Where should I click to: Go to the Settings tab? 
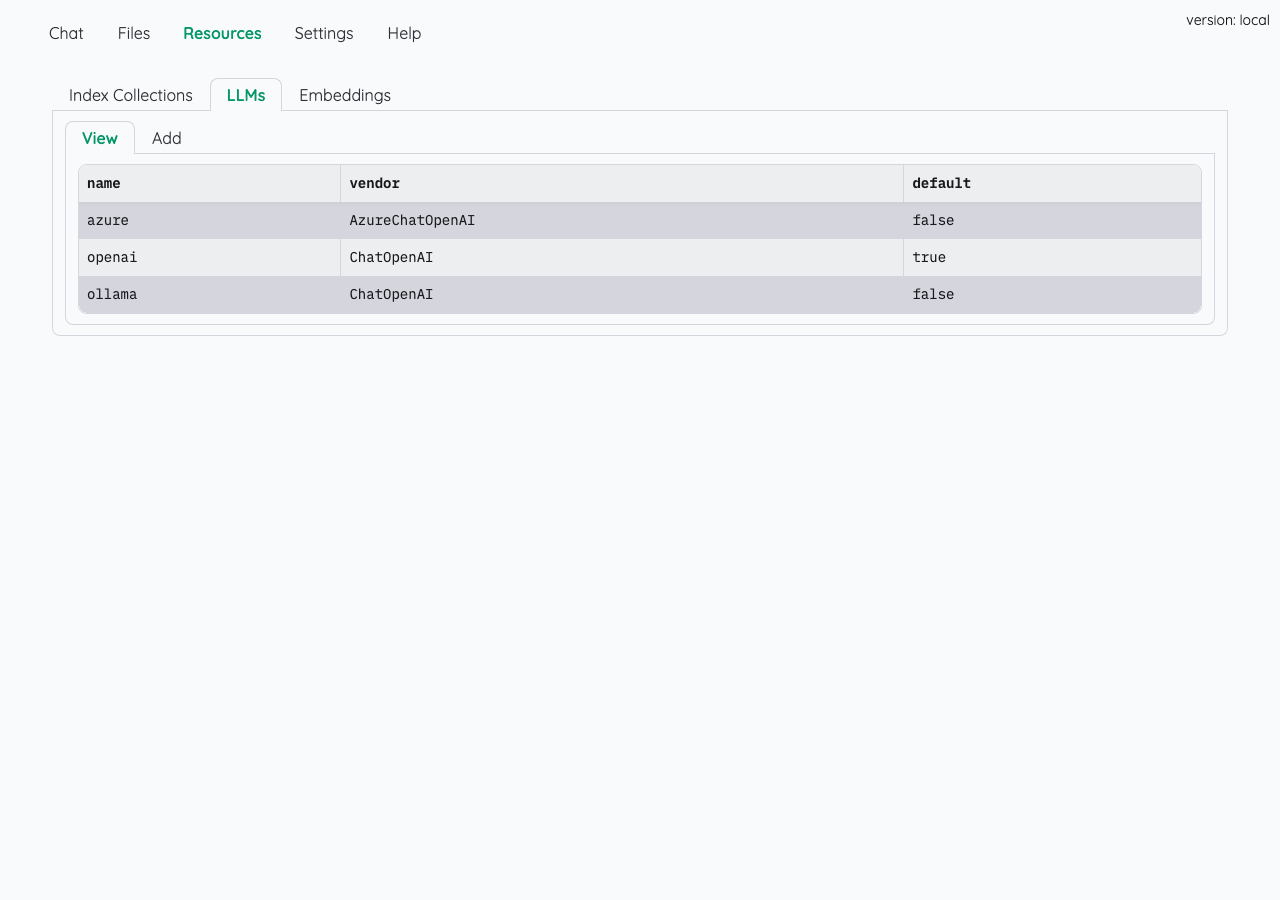tap(324, 33)
